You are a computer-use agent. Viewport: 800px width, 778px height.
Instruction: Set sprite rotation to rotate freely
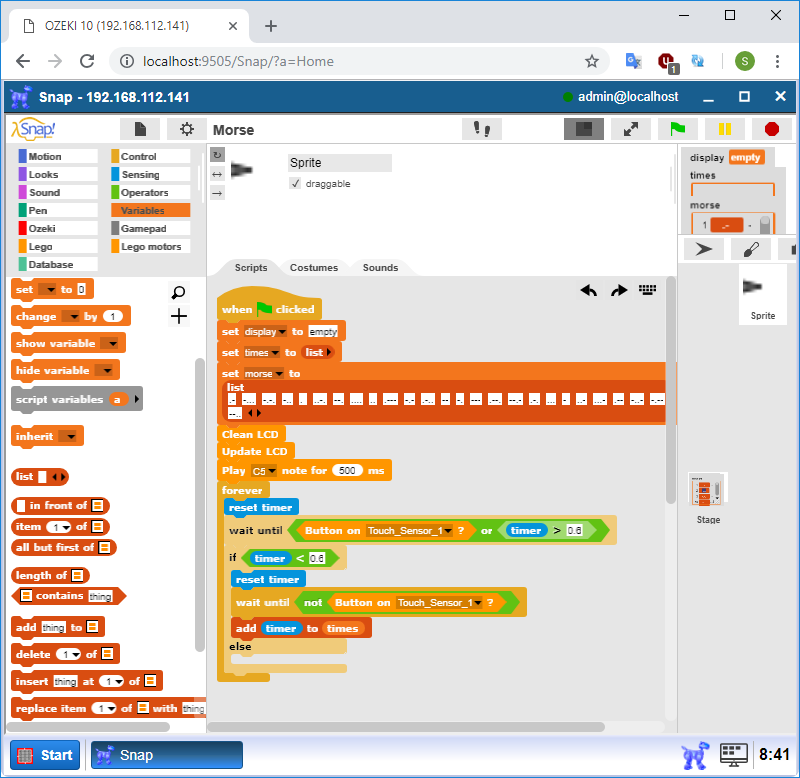click(x=217, y=155)
